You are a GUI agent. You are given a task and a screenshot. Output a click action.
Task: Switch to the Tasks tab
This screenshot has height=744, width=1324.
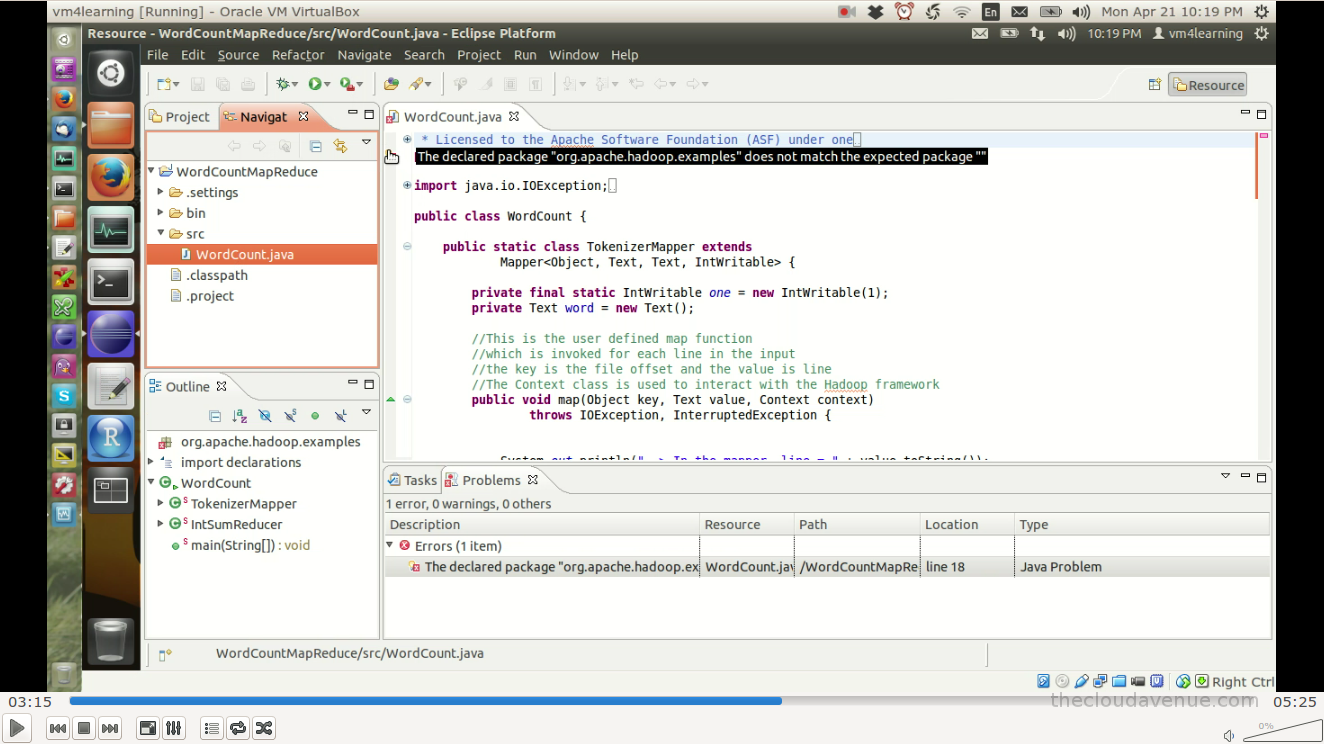(x=413, y=480)
